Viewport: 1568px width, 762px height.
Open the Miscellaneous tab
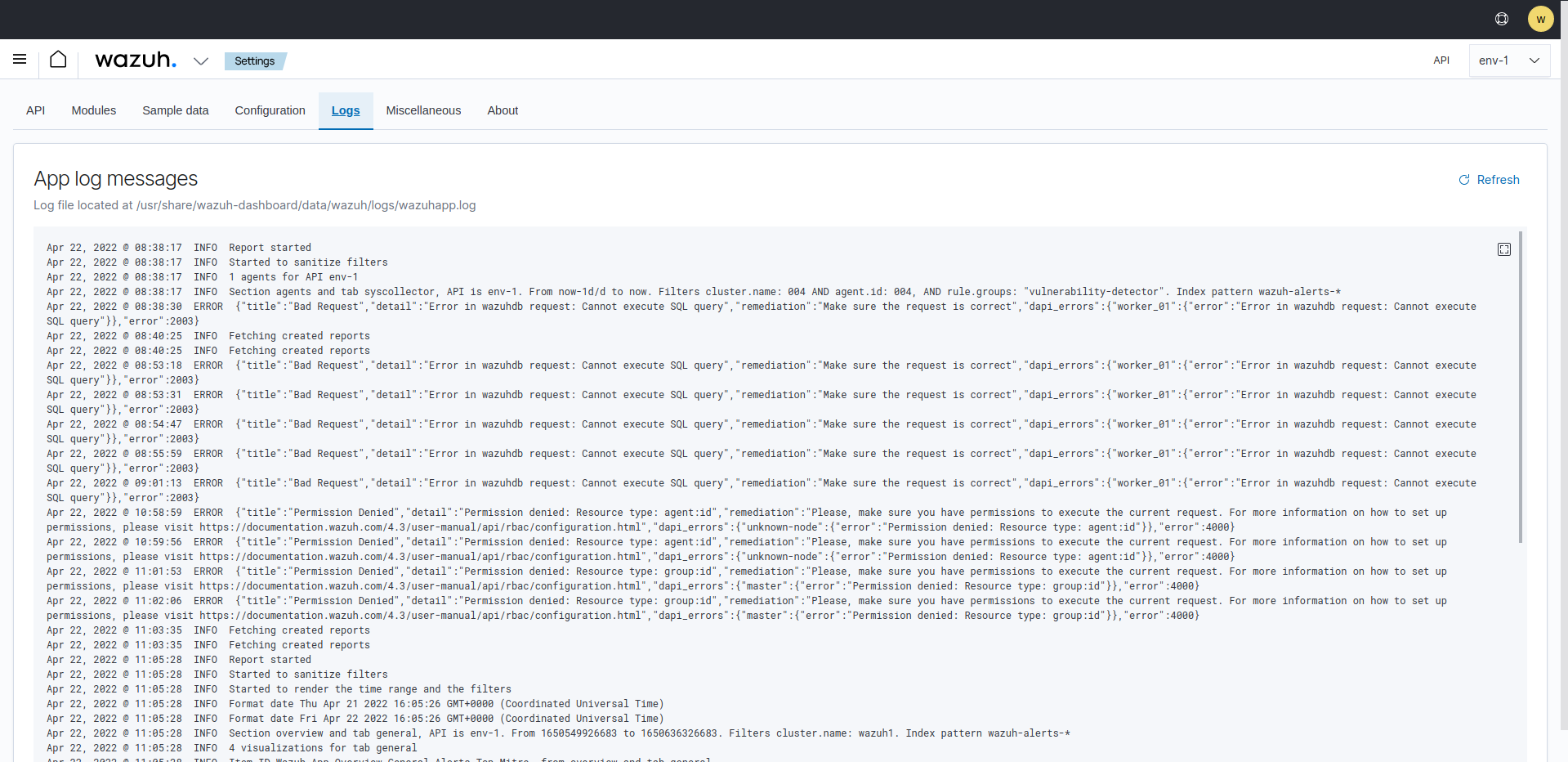[423, 110]
